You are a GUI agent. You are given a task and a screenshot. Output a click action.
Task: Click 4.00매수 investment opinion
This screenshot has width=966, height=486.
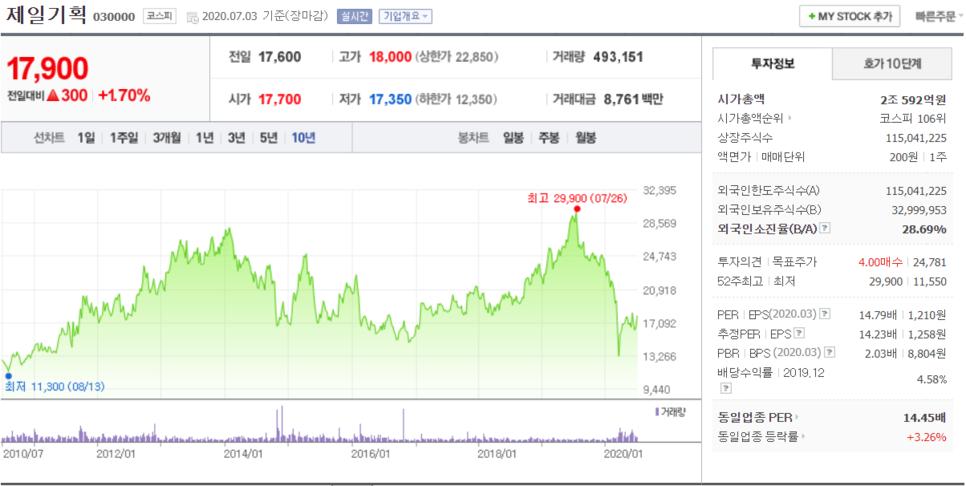[x=880, y=262]
